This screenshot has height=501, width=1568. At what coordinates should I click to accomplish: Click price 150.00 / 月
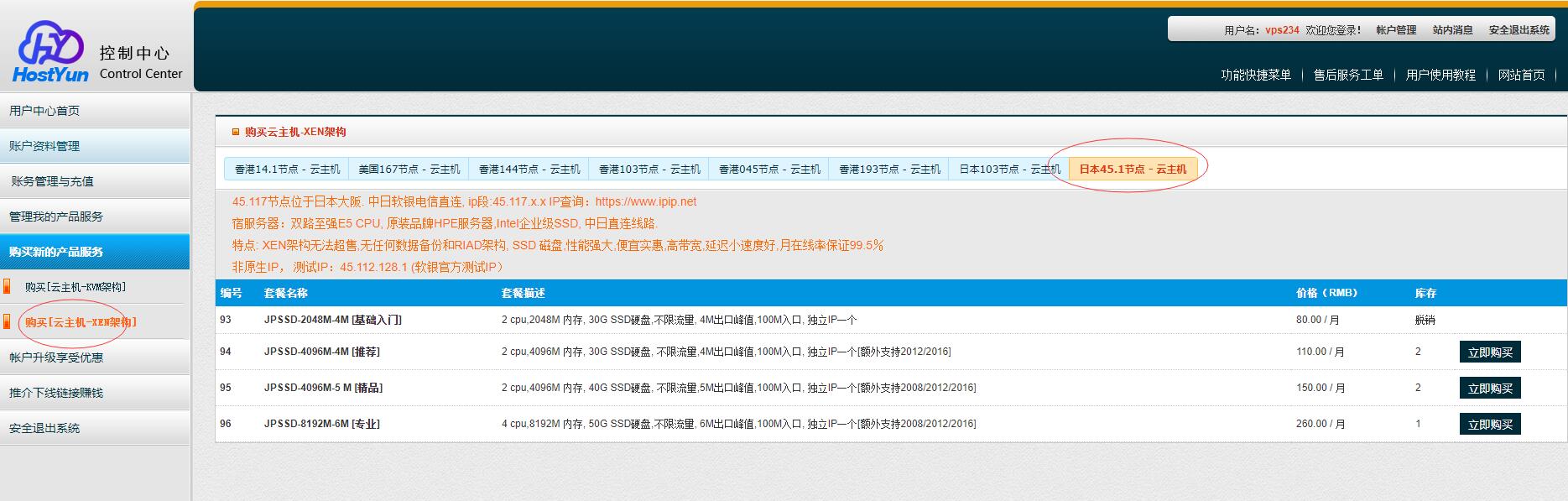coord(1320,388)
